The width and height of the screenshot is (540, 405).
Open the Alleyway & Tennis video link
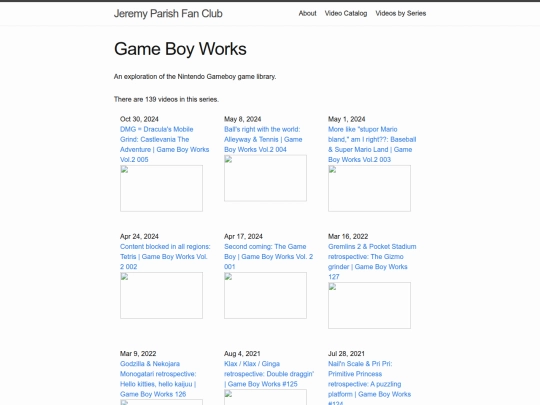pyautogui.click(x=263, y=139)
